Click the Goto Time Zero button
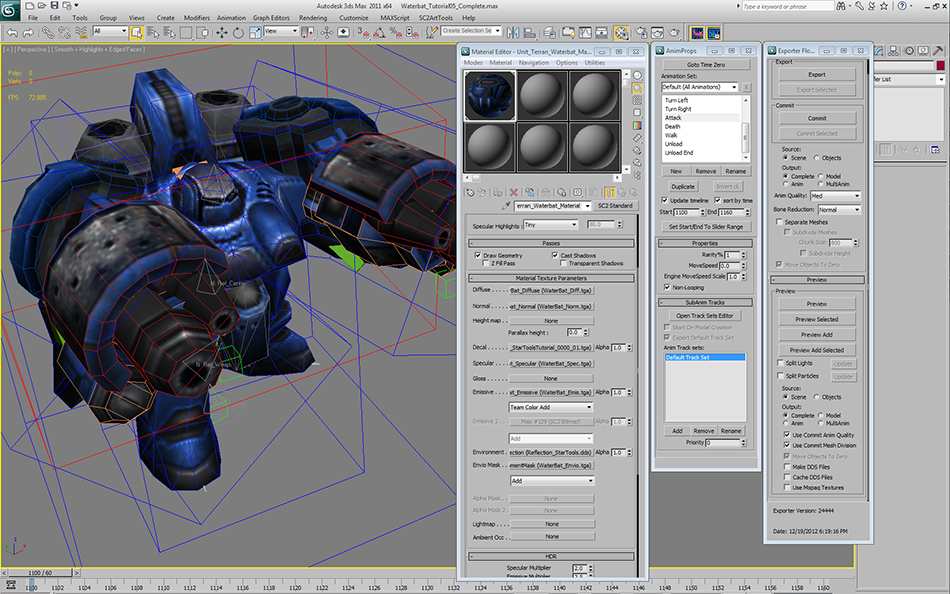The height and width of the screenshot is (594, 950). (705, 64)
